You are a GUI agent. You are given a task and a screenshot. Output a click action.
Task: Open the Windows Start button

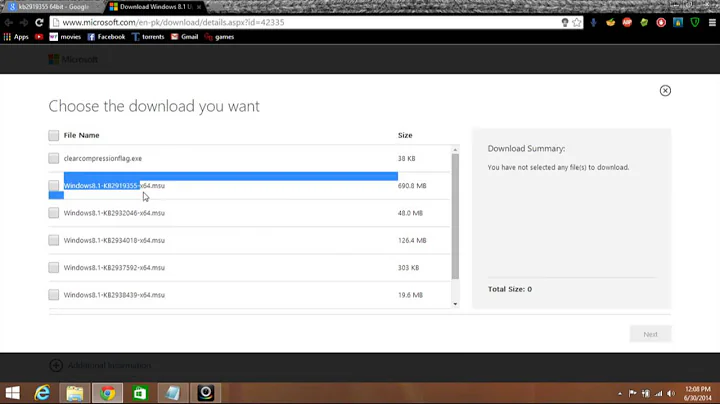tap(13, 393)
